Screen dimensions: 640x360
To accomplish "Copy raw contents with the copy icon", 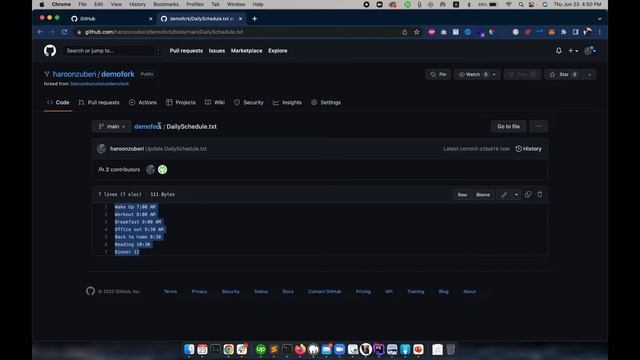I will 528,195.
